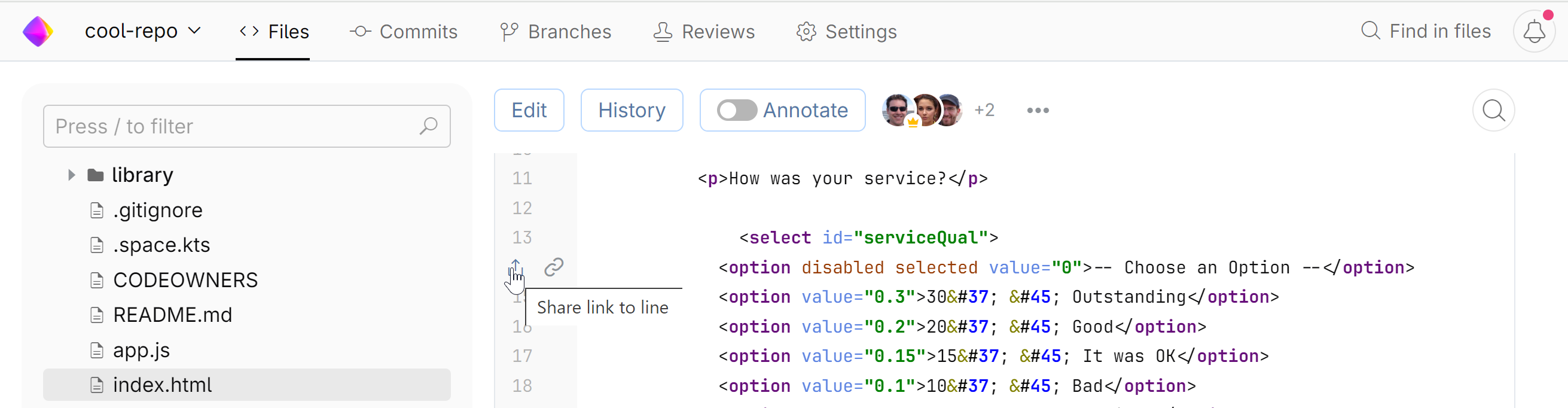Click the magnifier icon in the filter box
This screenshot has height=408, width=1568.
(429, 126)
